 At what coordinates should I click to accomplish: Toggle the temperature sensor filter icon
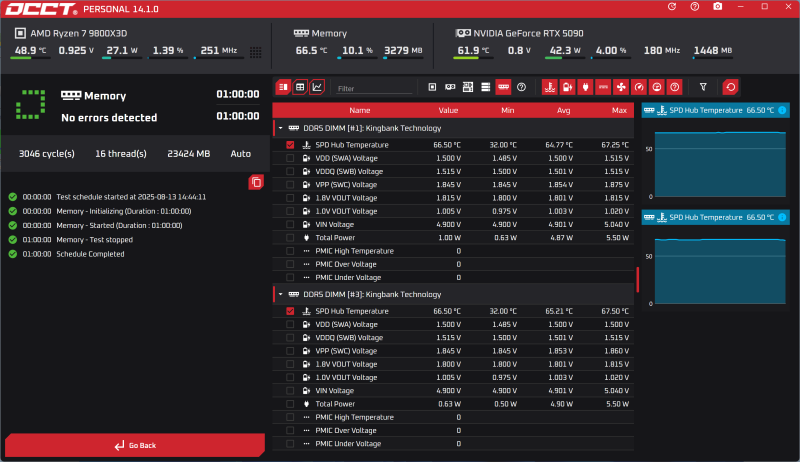[549, 88]
